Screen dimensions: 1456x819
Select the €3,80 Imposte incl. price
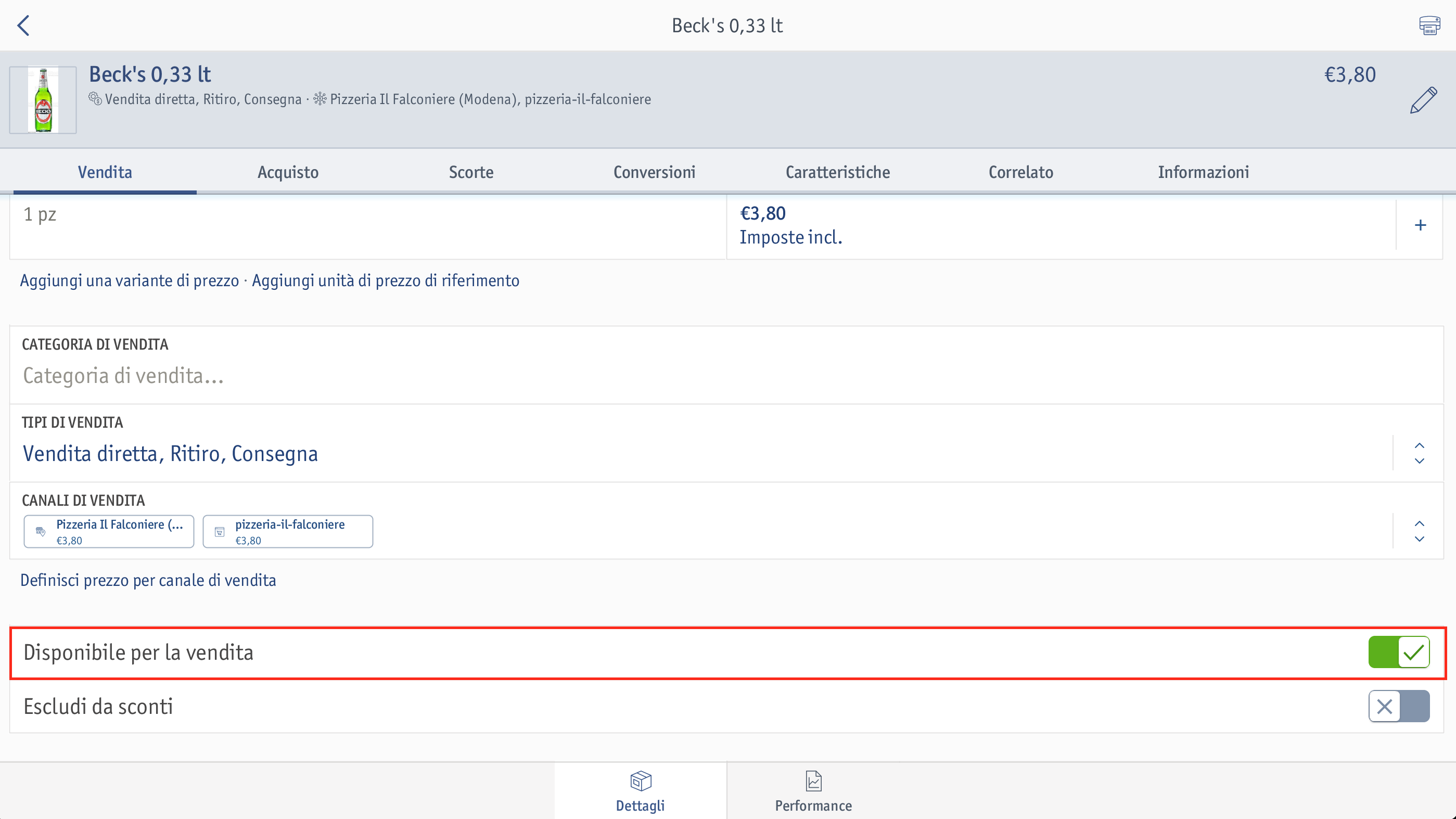tap(791, 225)
